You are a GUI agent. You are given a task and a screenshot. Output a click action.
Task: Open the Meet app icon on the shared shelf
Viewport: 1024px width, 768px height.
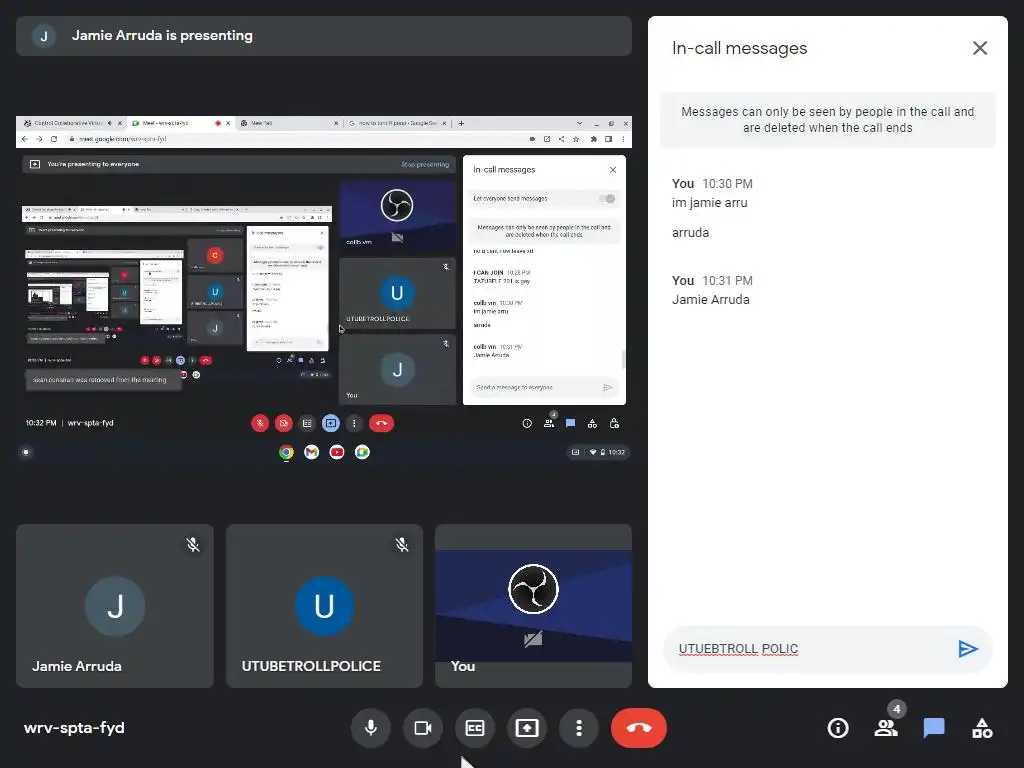(362, 452)
